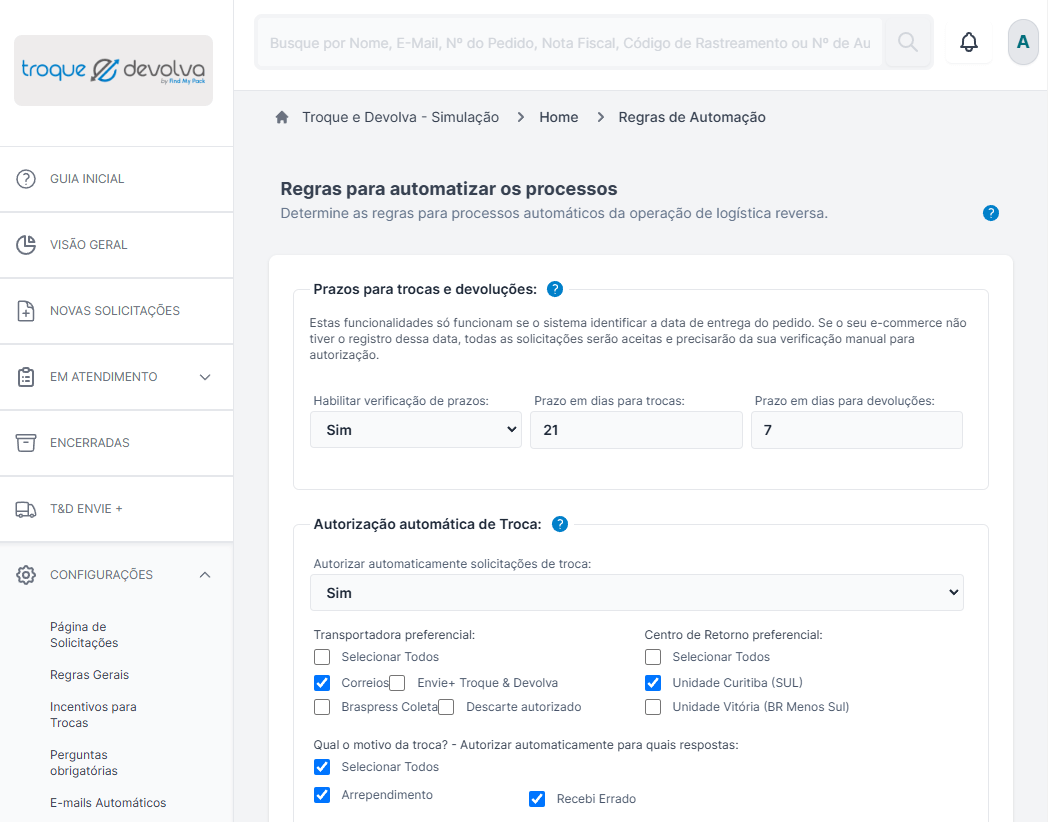Click the Encerradas box icon
This screenshot has width=1048, height=822.
pos(25,442)
